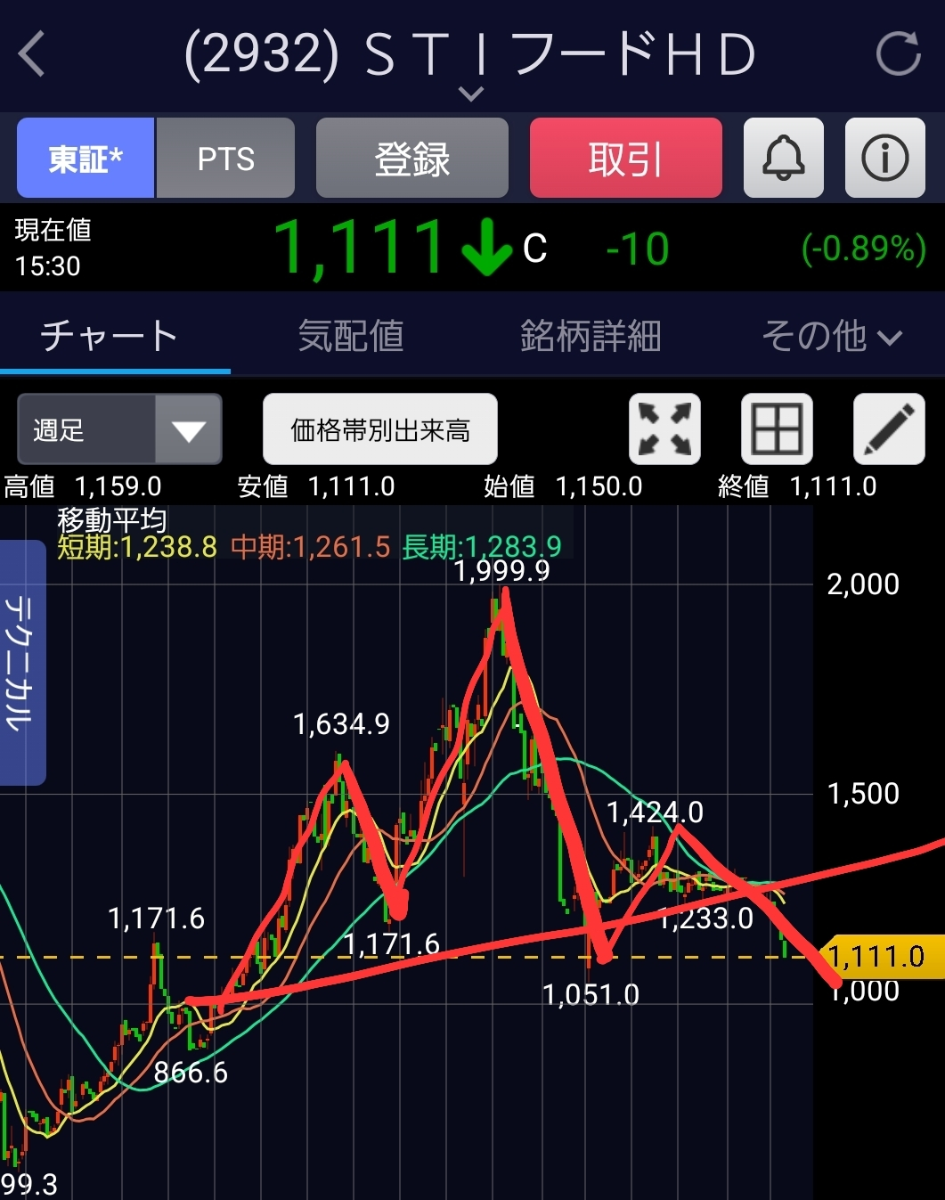Open 週足 timeframe dropdown

click(119, 430)
